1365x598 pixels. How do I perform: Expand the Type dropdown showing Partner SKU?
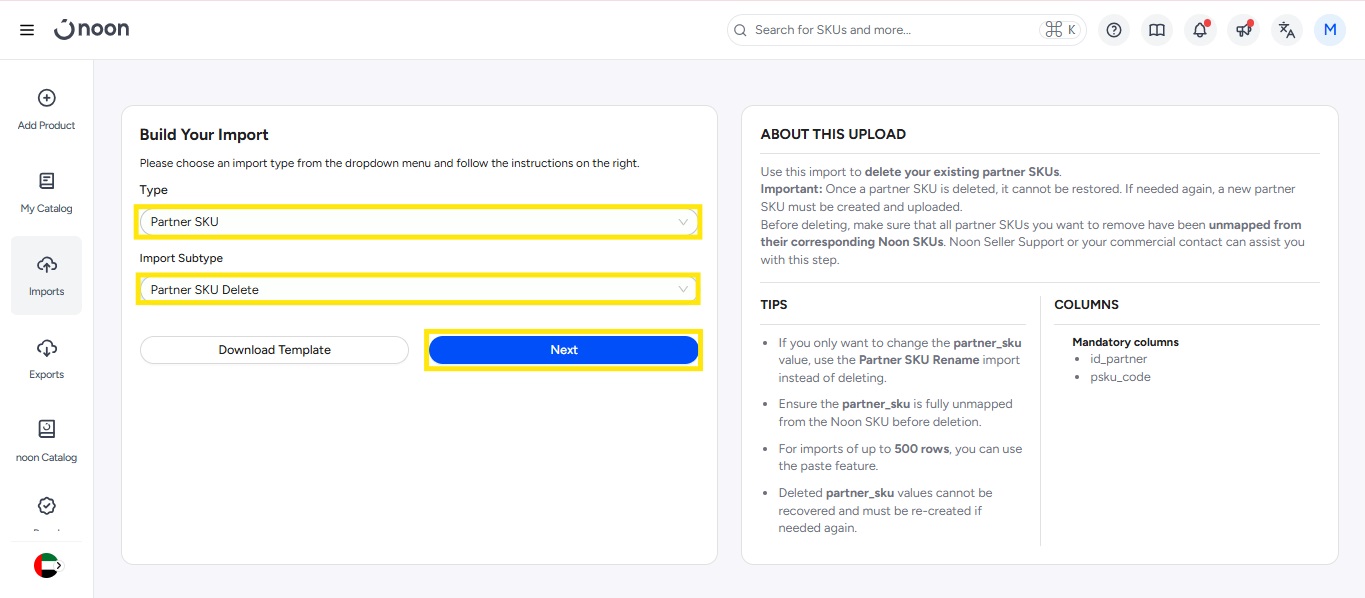pos(418,222)
